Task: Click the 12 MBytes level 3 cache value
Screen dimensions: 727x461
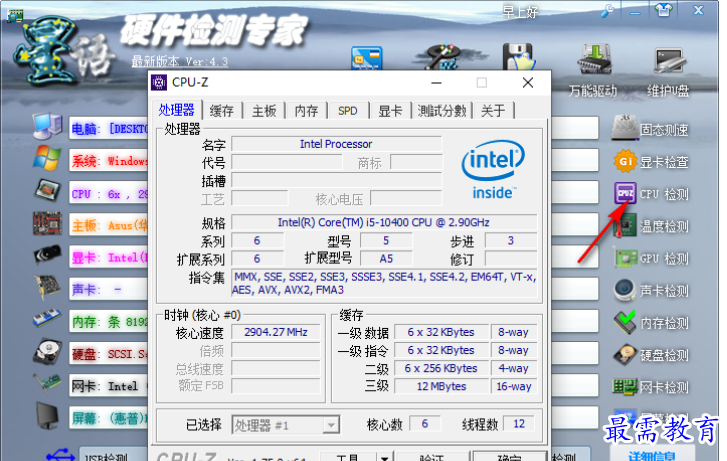Action: point(441,386)
